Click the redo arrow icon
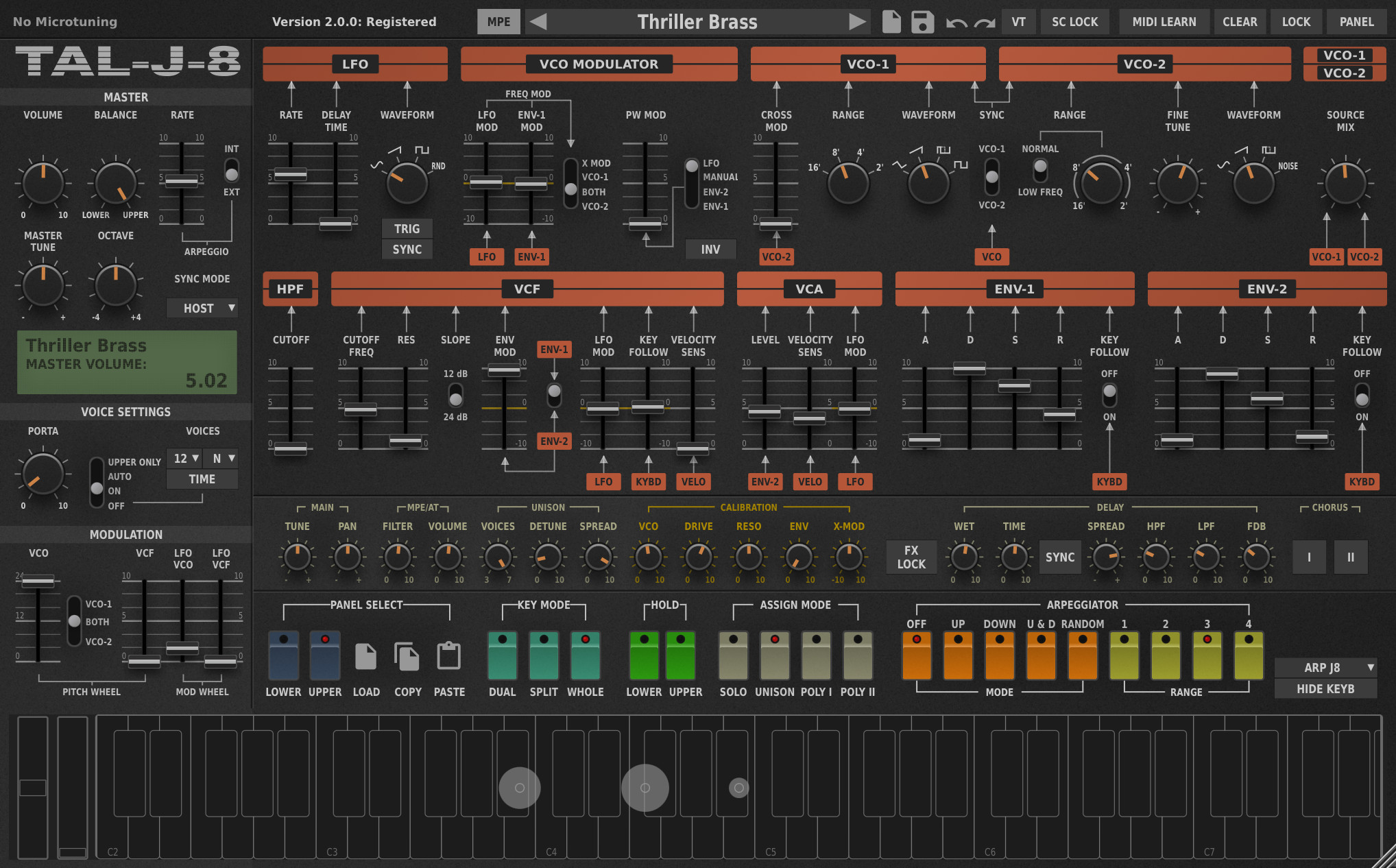 click(x=985, y=23)
